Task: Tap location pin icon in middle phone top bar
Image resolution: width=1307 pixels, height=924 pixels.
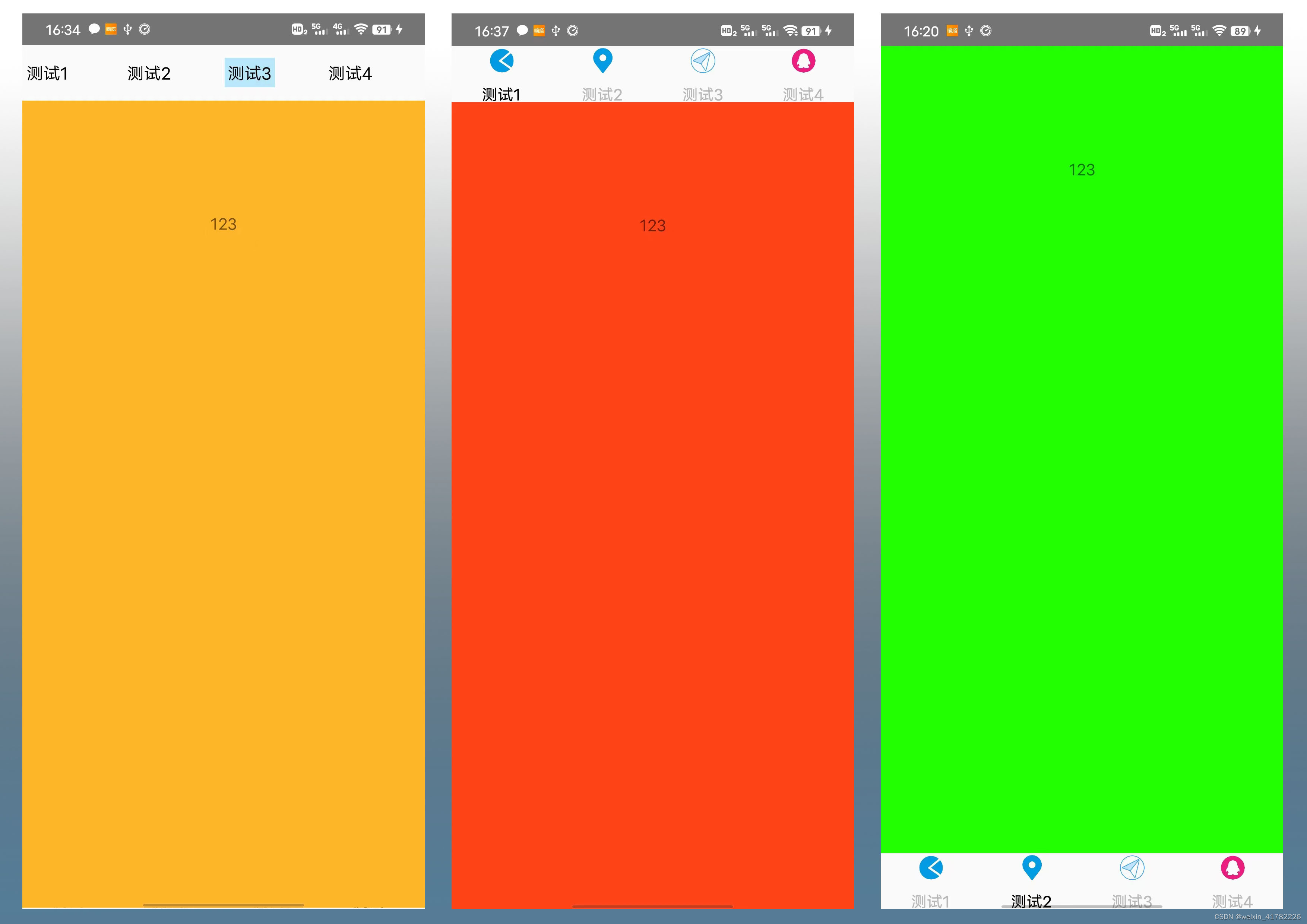Action: [602, 61]
